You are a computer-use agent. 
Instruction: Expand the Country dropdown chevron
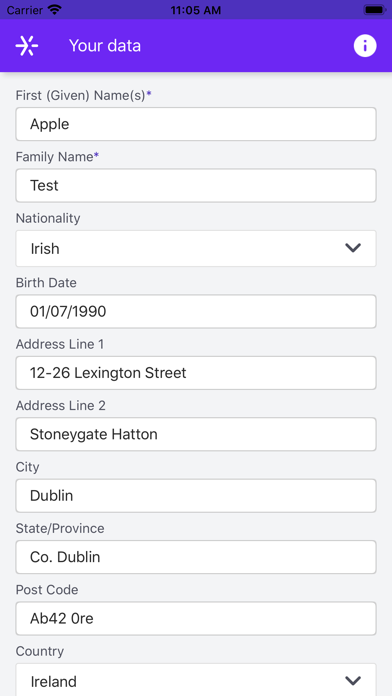(x=353, y=680)
